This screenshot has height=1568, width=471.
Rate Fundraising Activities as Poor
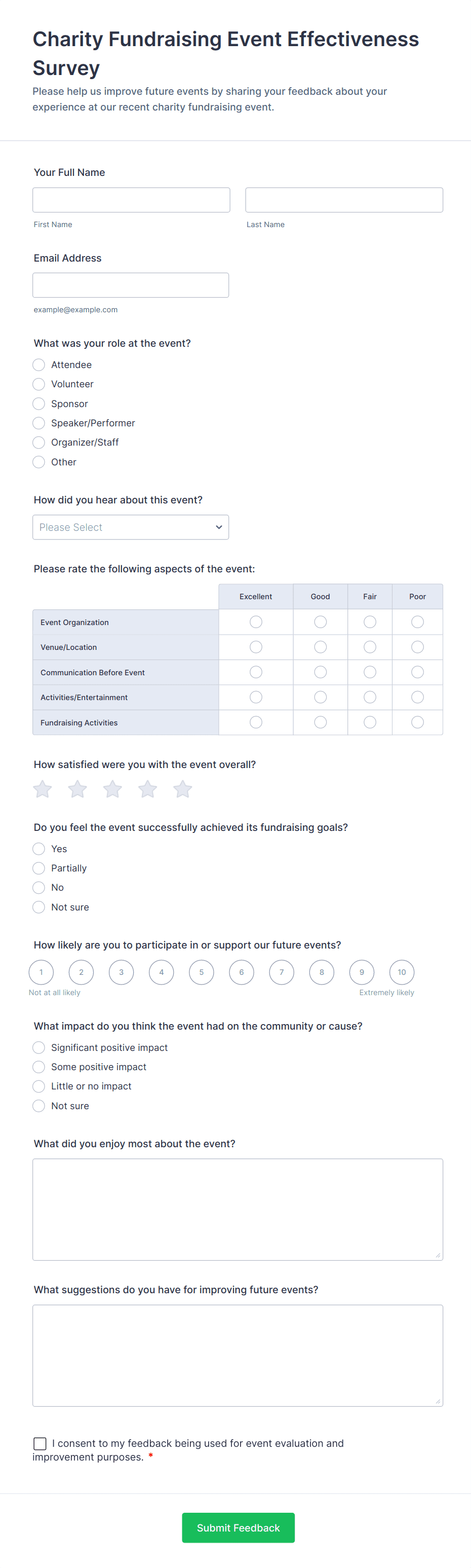[x=417, y=722]
